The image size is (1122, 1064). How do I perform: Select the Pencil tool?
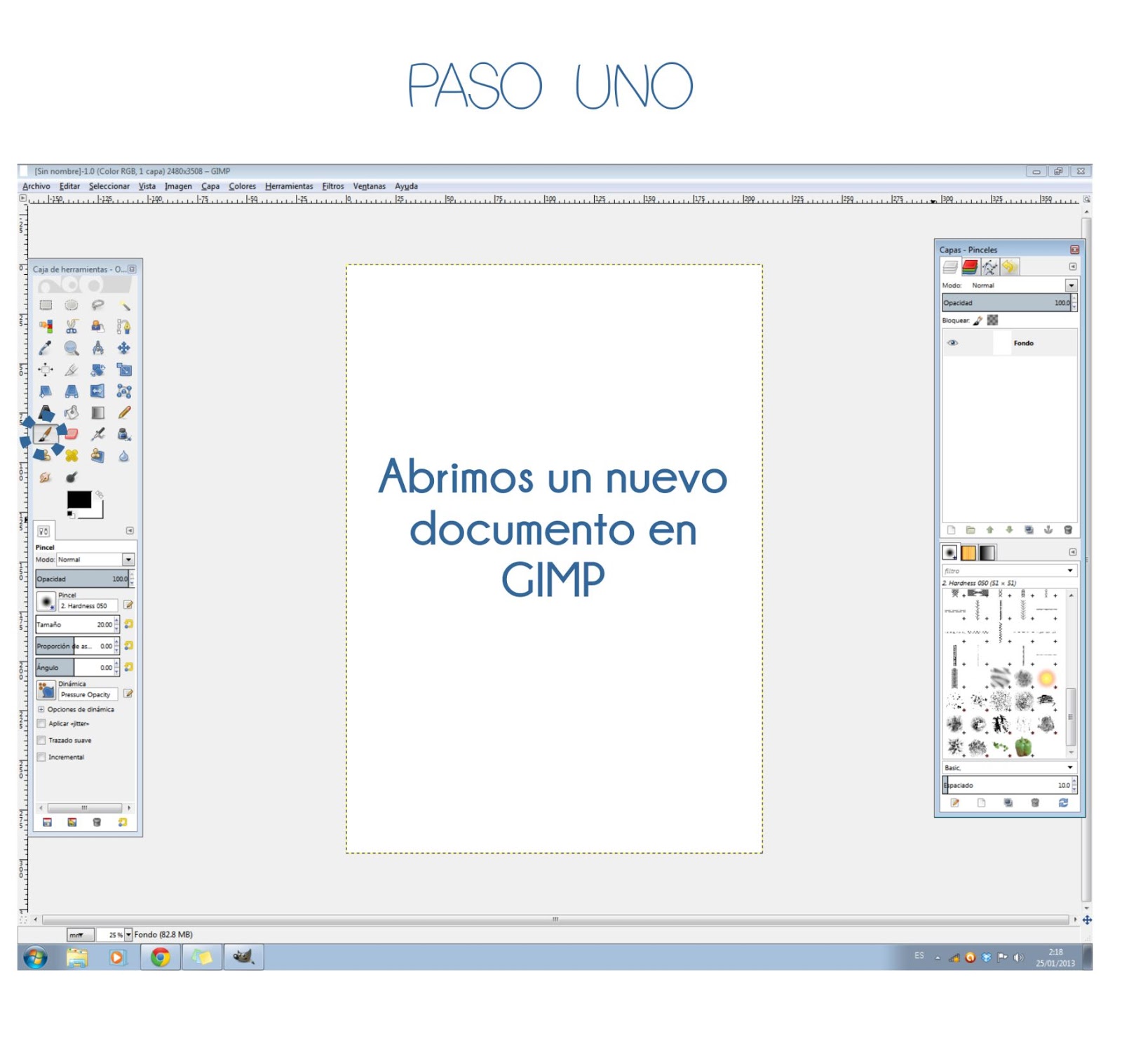point(124,413)
